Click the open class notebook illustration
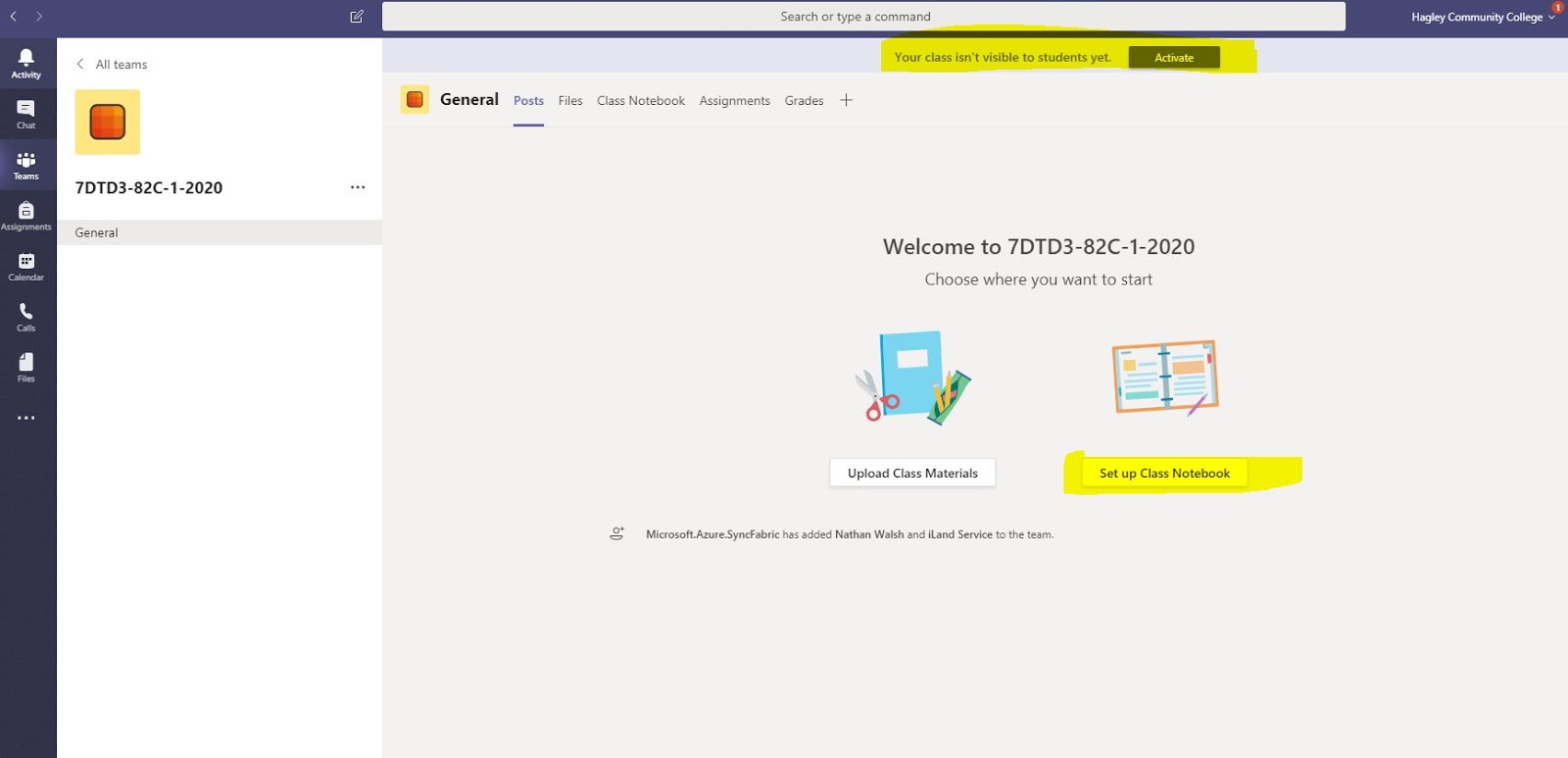This screenshot has height=758, width=1568. pyautogui.click(x=1165, y=378)
